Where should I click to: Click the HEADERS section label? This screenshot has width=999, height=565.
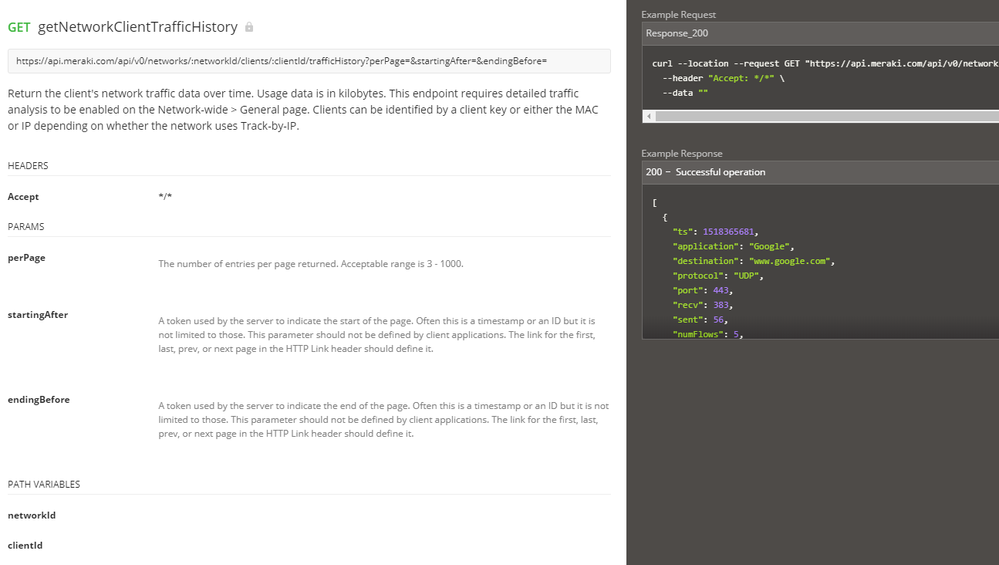pyautogui.click(x=28, y=166)
